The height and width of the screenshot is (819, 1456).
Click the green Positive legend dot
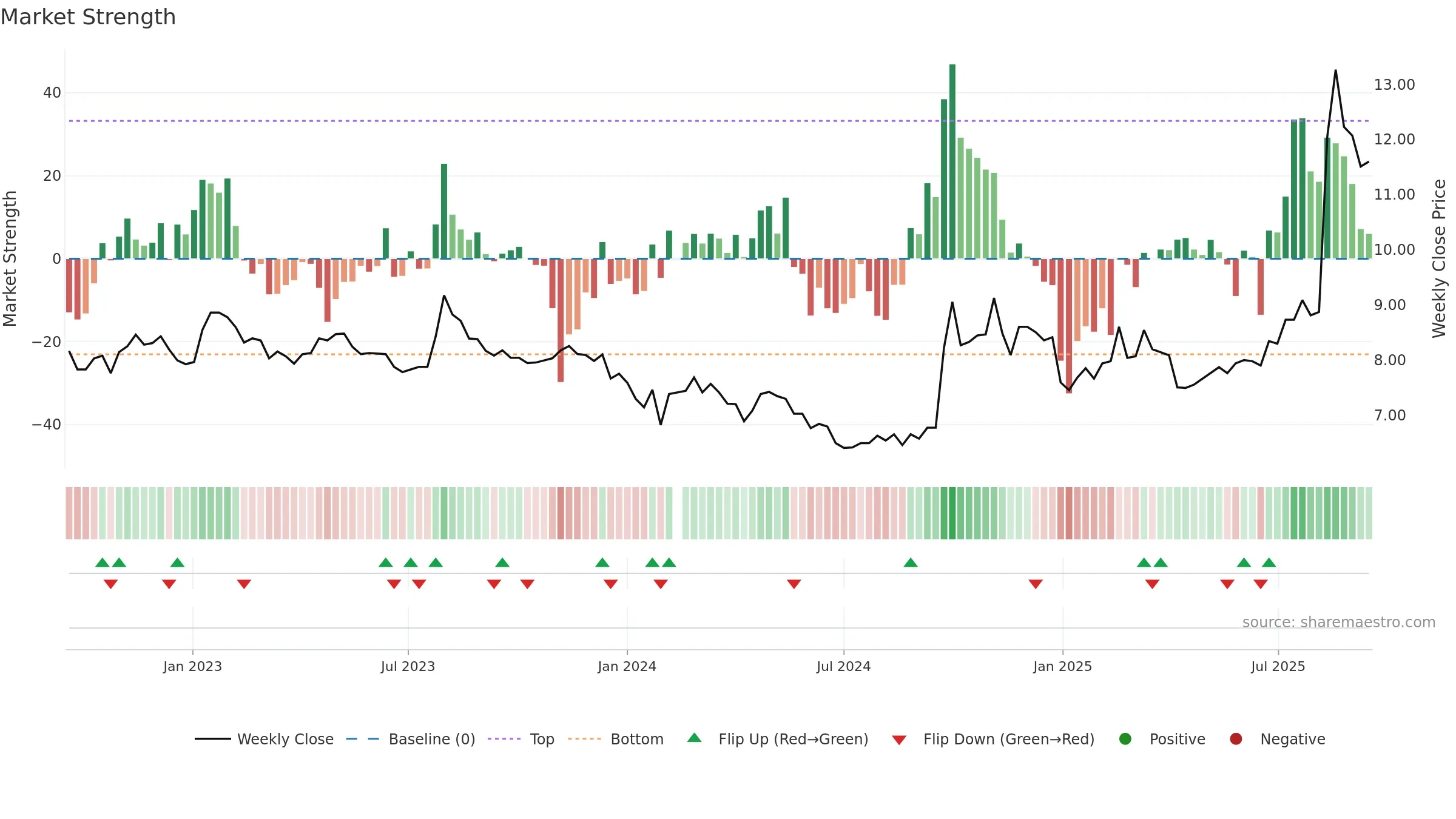1125,739
